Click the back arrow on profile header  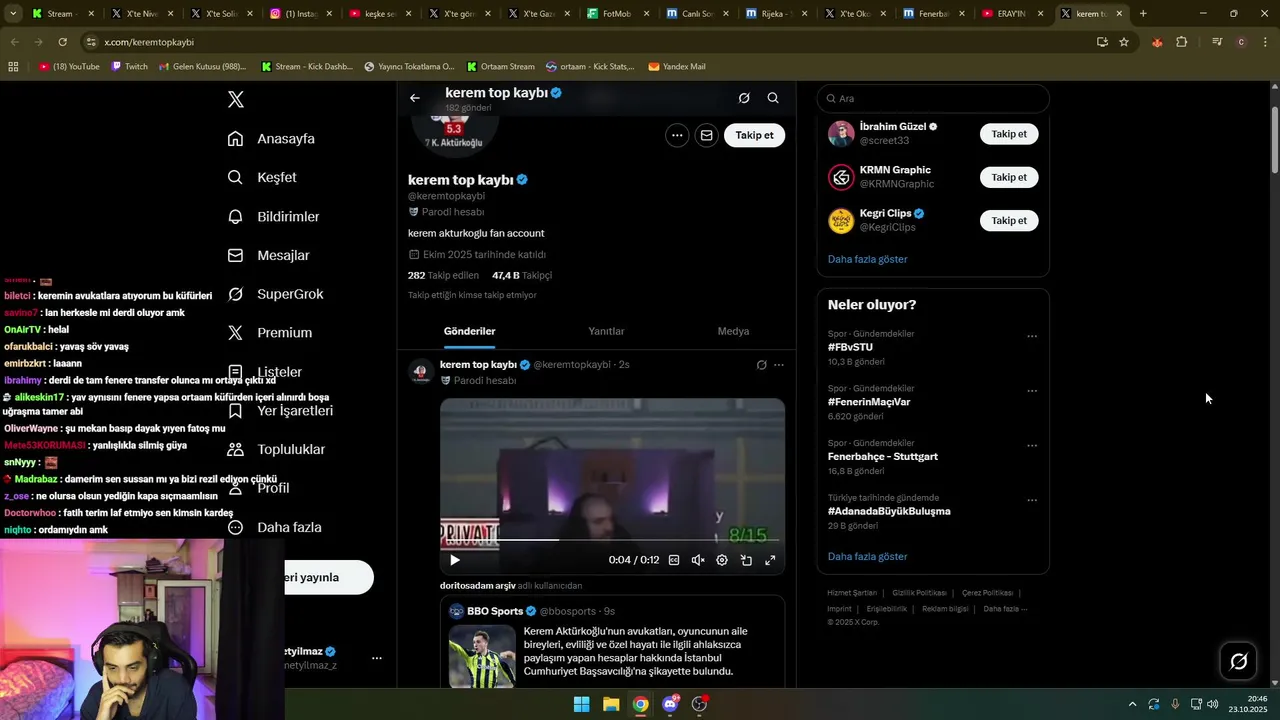(x=415, y=98)
